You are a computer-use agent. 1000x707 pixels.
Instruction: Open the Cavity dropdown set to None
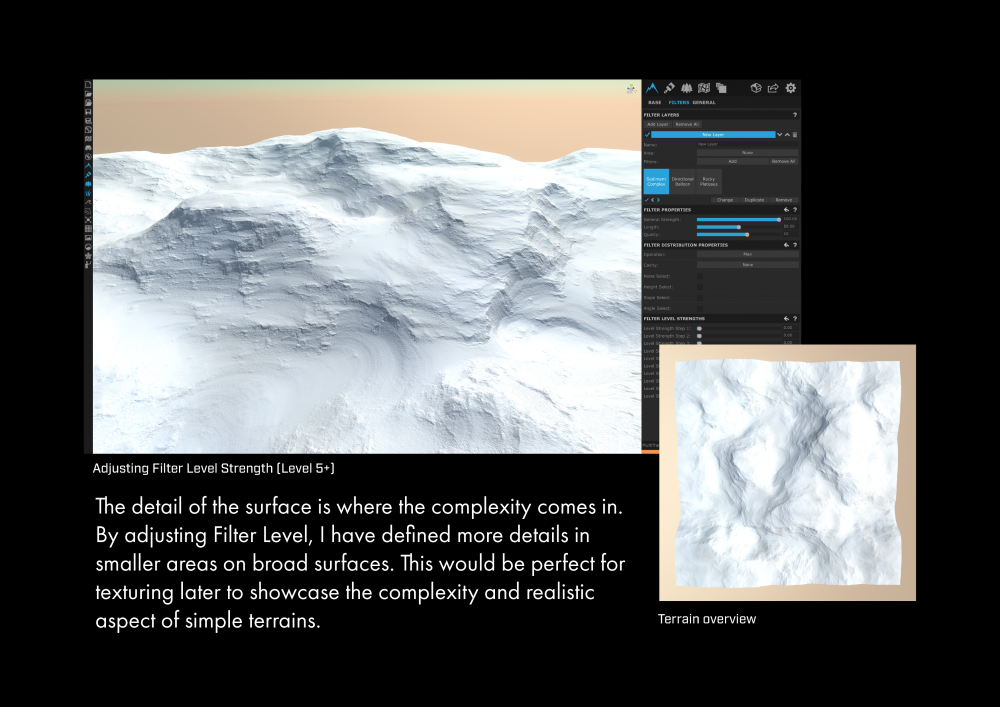(747, 265)
